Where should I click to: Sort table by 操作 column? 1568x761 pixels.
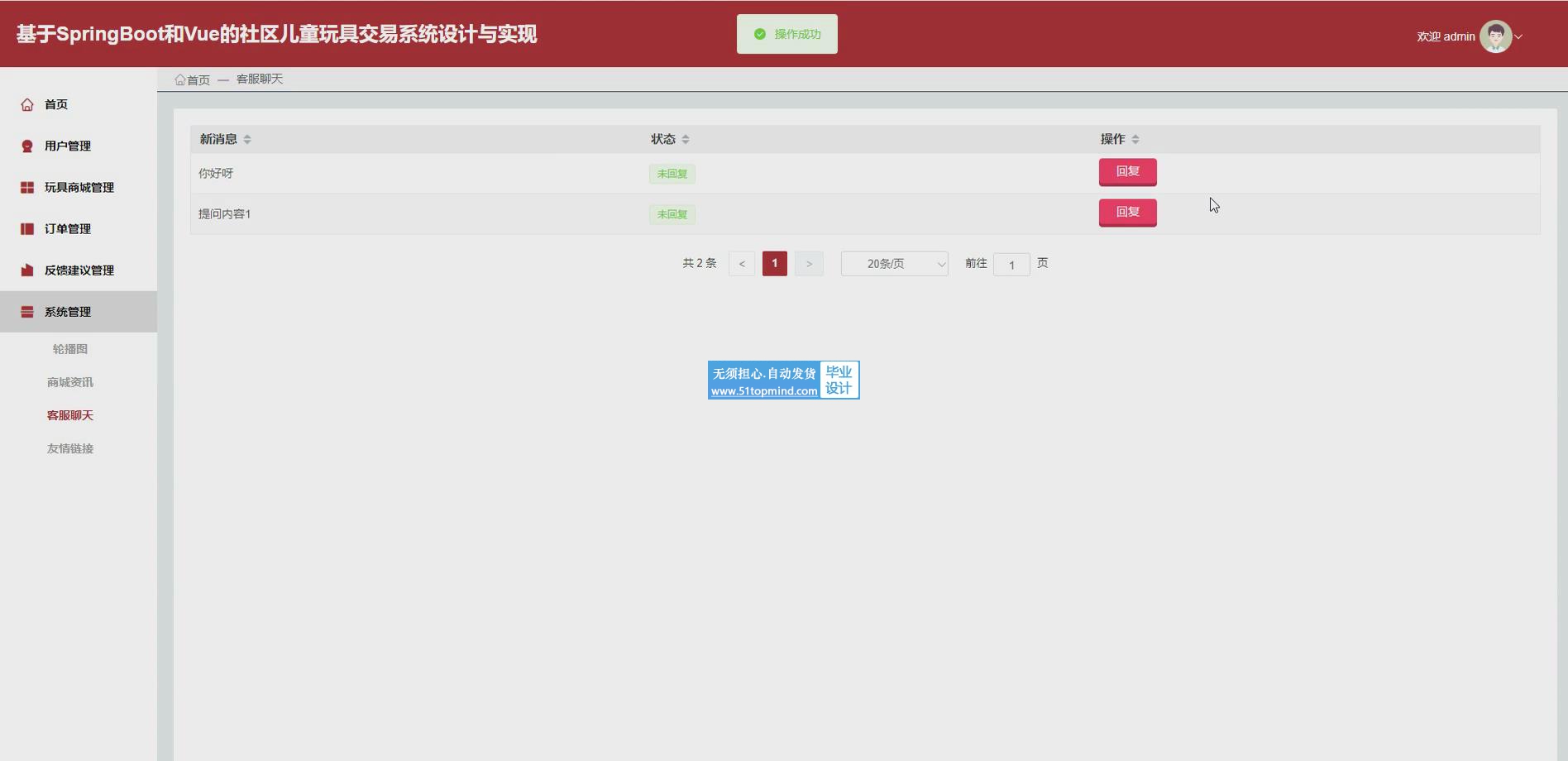click(x=1135, y=139)
